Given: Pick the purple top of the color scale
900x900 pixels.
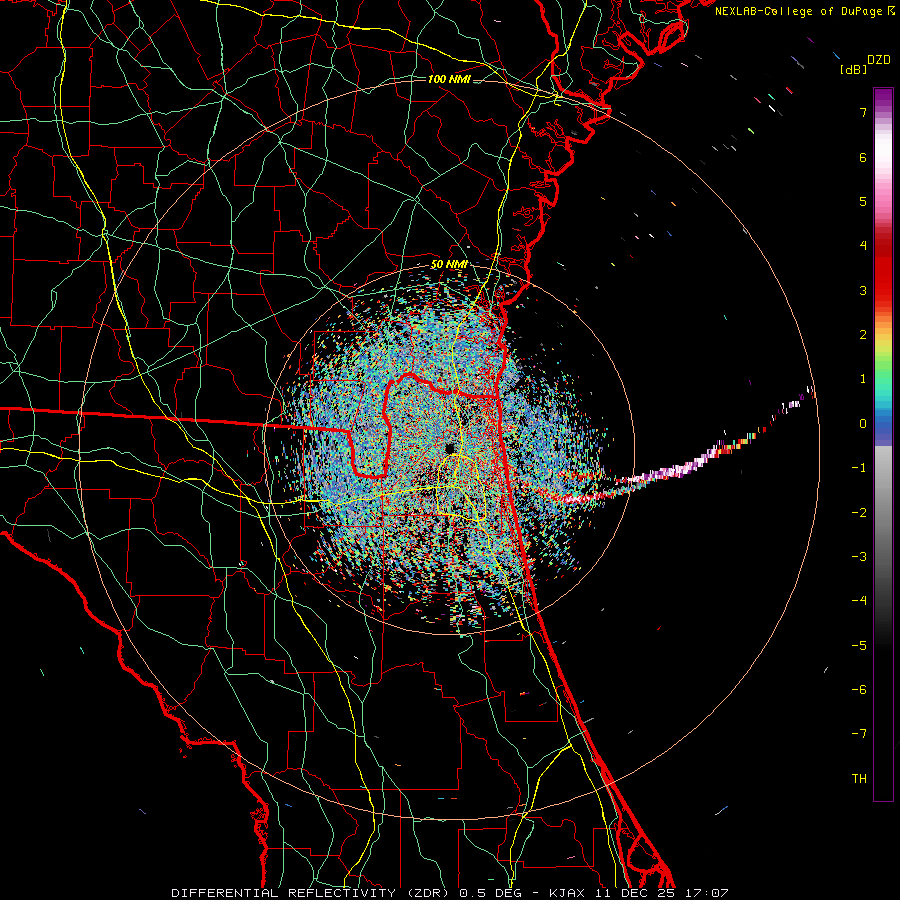Looking at the screenshot, I should coord(883,99).
